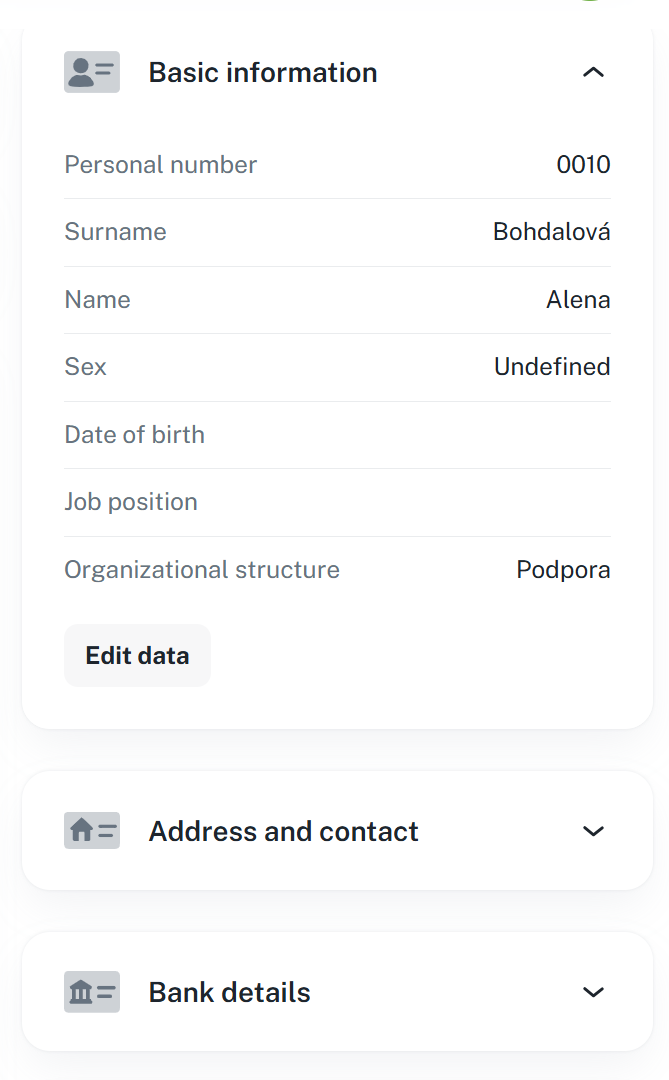Click the Personal number label
The image size is (669, 1080).
(x=160, y=165)
